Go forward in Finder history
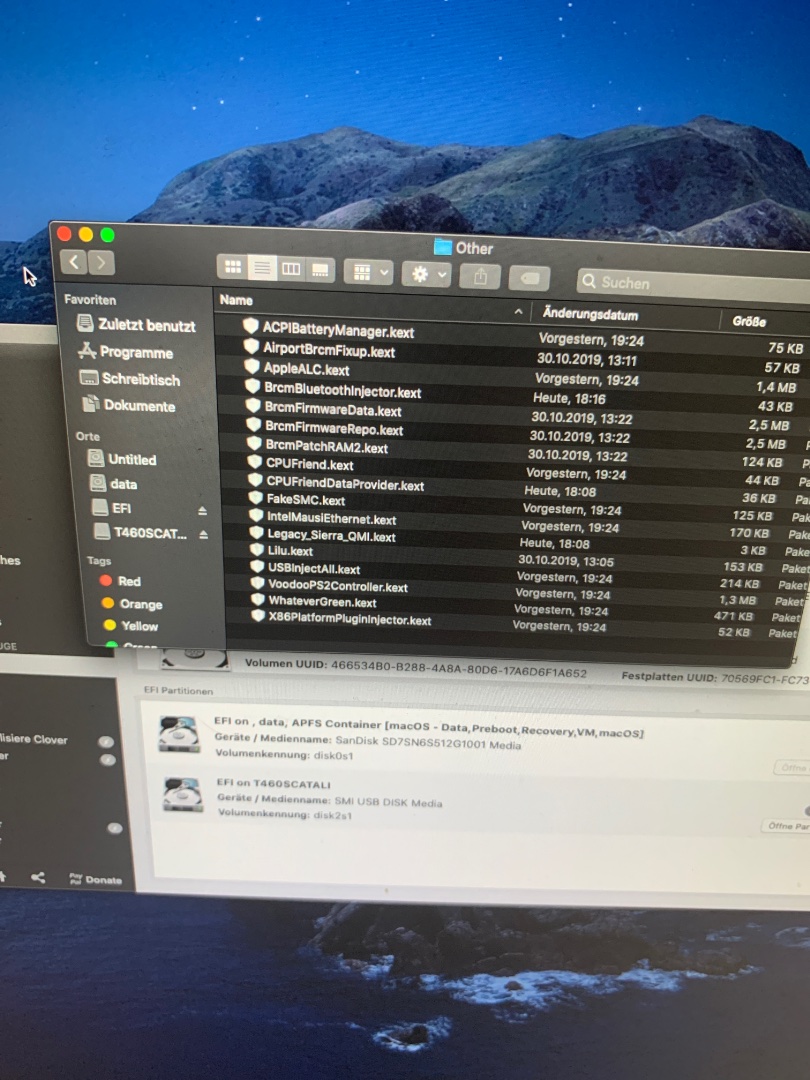 pyautogui.click(x=101, y=262)
